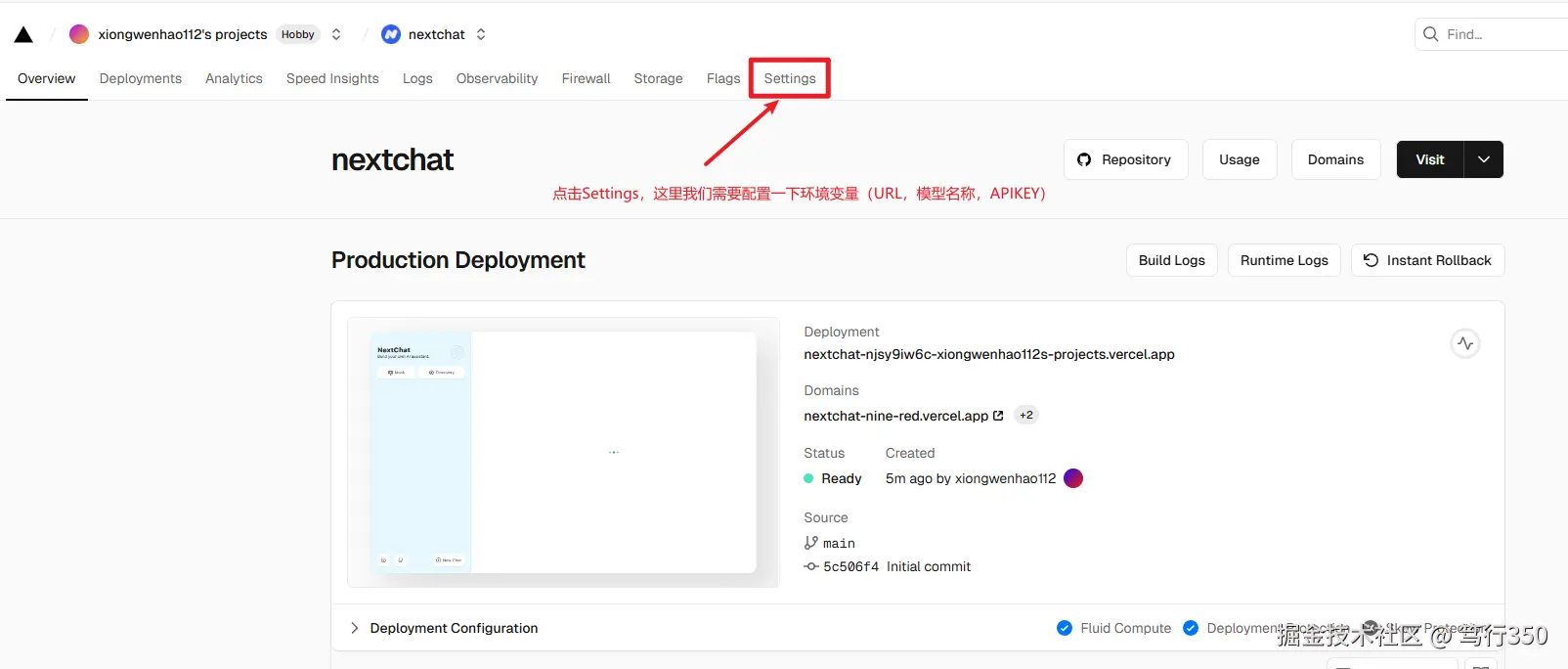Click the search magnifier icon
This screenshot has width=1568, height=669.
pyautogui.click(x=1431, y=34)
